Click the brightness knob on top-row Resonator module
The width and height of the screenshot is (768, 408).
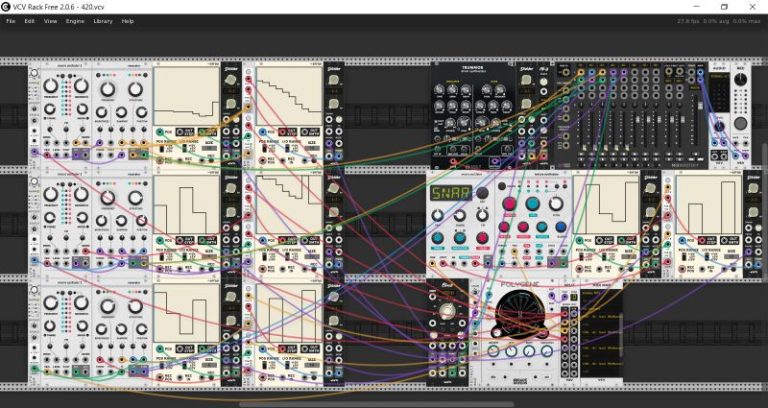pos(101,112)
